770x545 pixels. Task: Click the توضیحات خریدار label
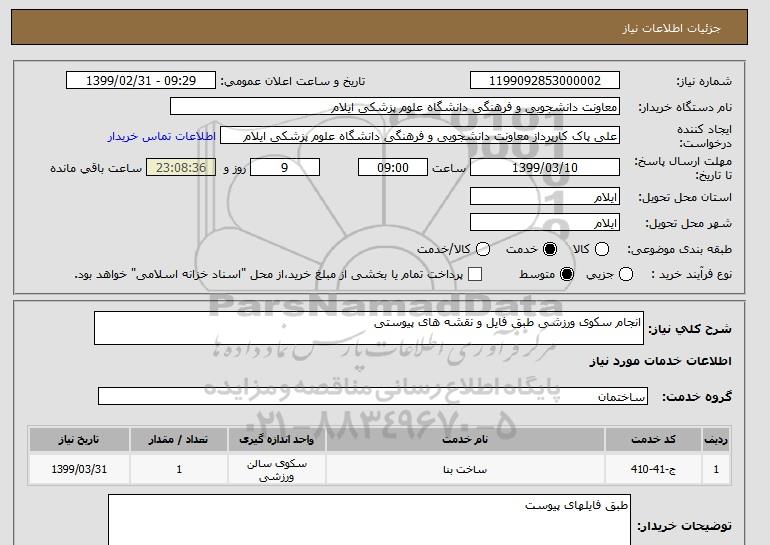[x=685, y=526]
